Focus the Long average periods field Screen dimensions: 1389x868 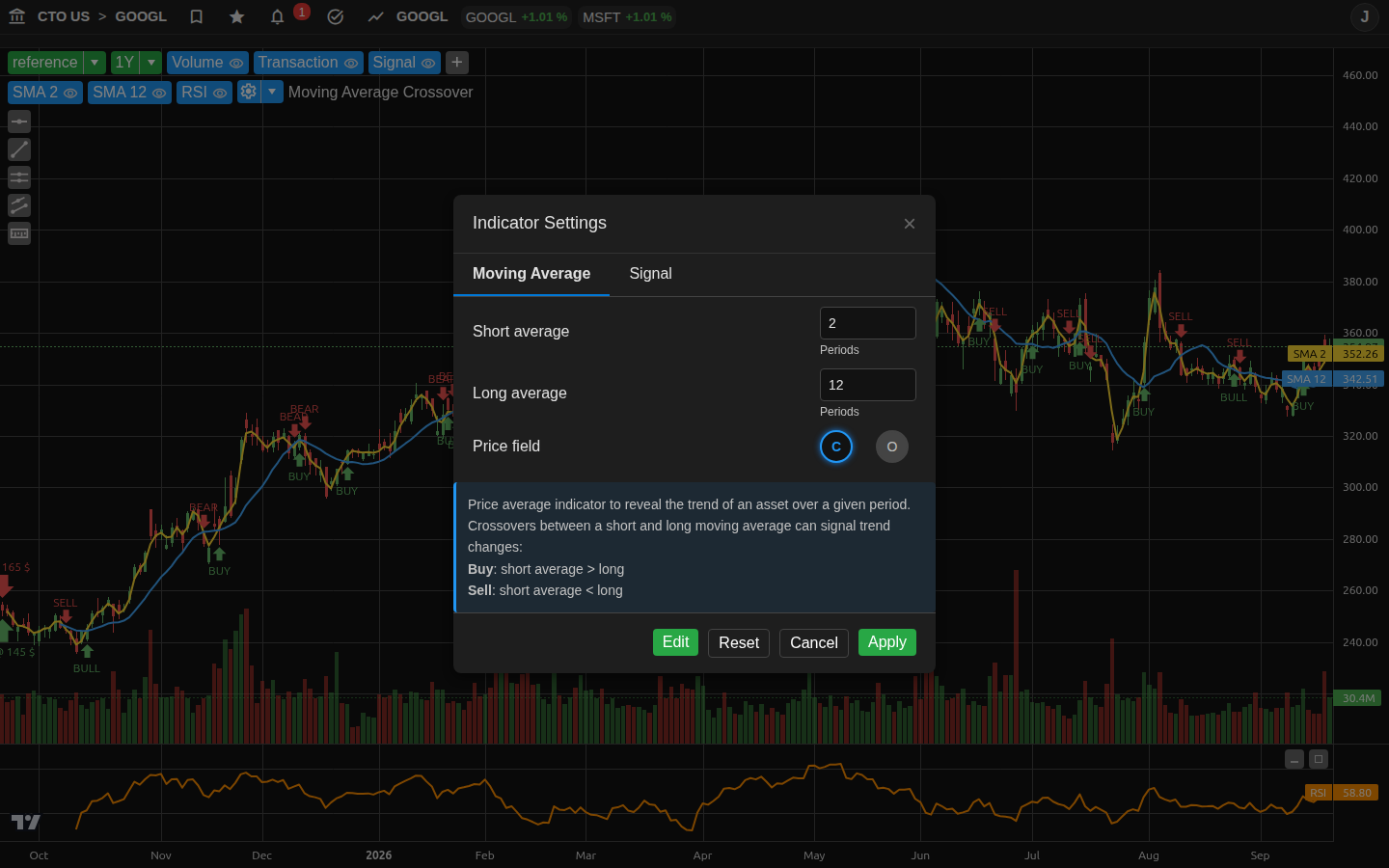click(x=868, y=385)
